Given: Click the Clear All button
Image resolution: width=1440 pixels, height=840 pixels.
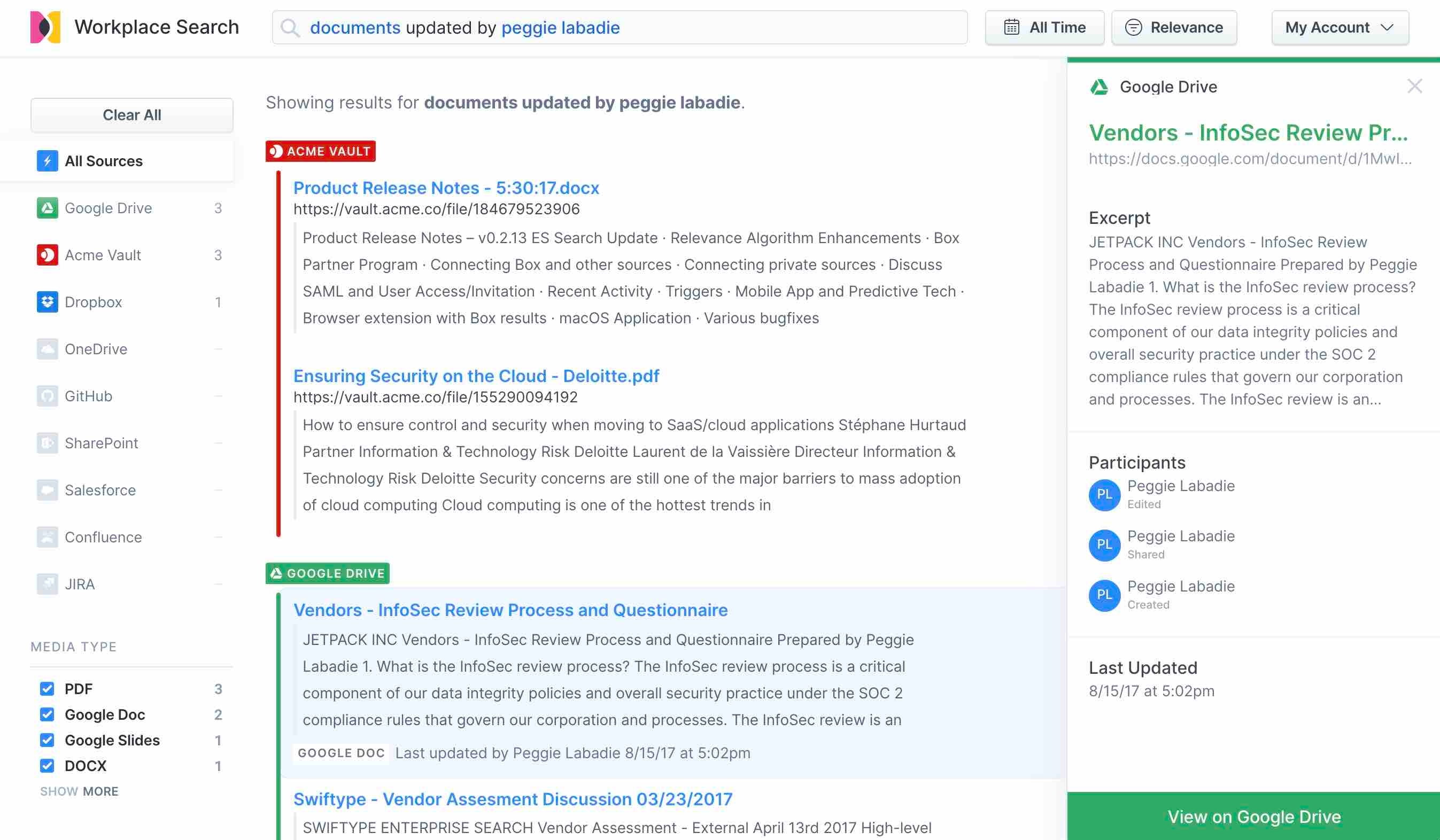Looking at the screenshot, I should pos(132,115).
